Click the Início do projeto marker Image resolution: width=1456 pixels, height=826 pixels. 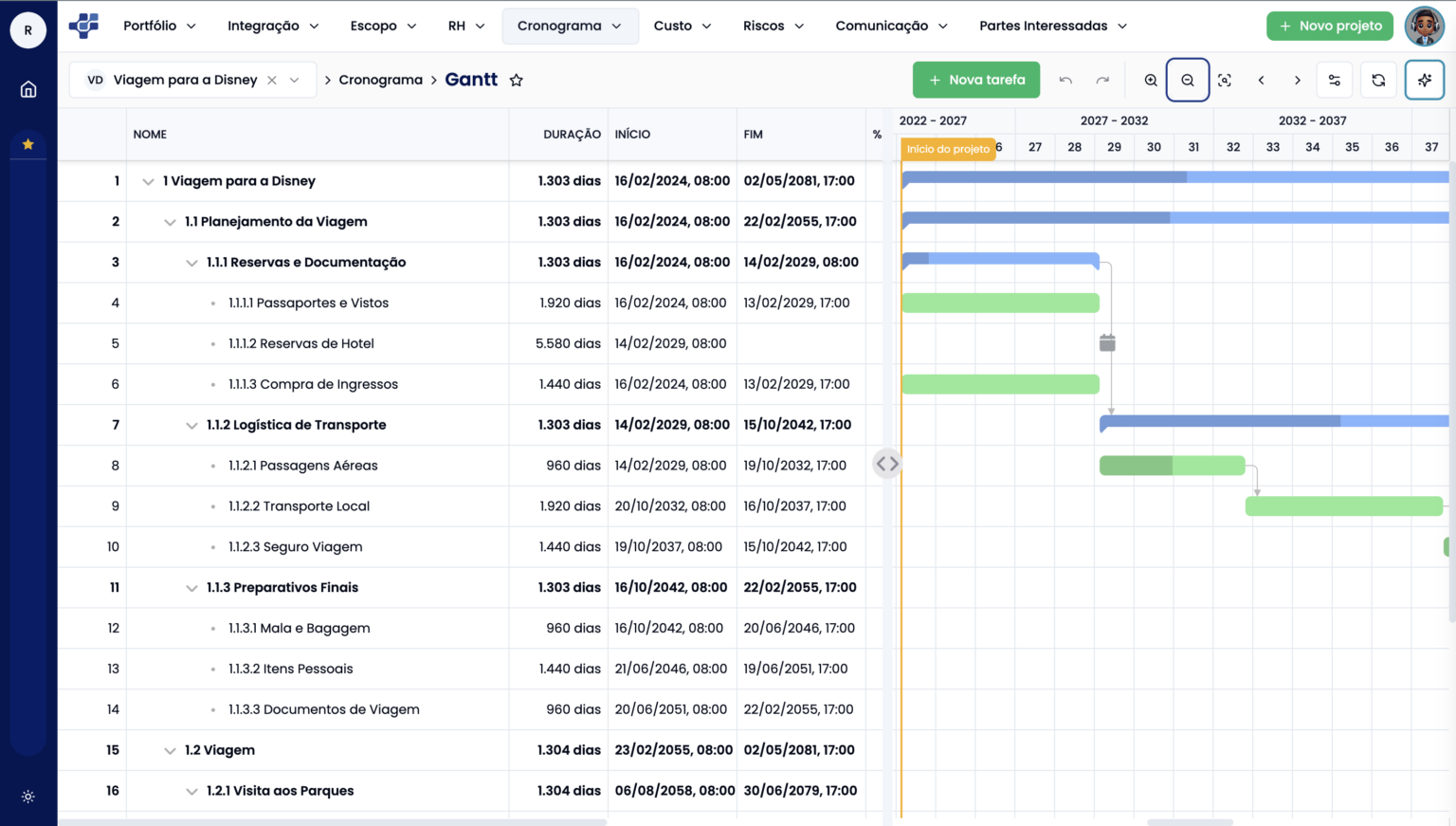click(x=947, y=149)
